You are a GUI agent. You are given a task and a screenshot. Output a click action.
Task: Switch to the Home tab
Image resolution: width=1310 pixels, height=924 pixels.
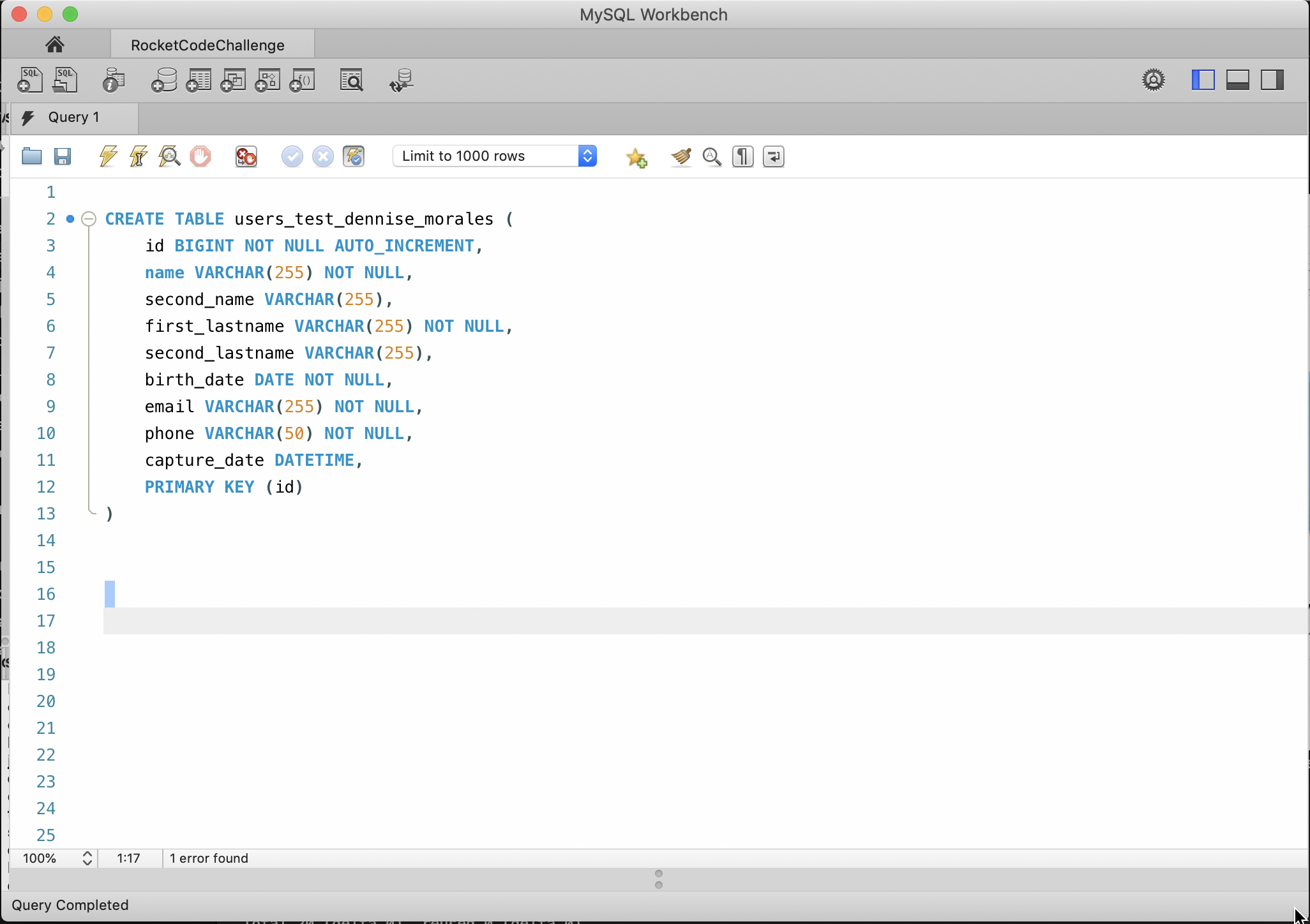pyautogui.click(x=55, y=44)
